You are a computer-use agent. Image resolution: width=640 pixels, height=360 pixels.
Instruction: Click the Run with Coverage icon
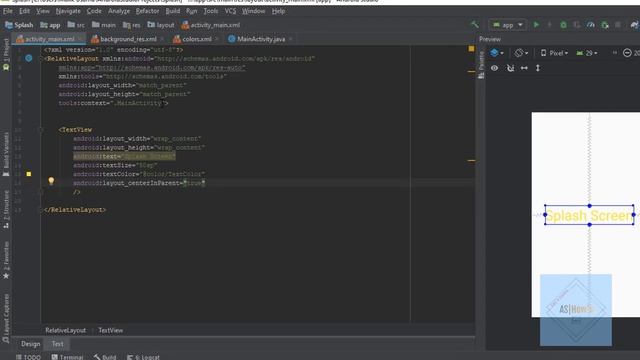pyautogui.click(x=577, y=25)
